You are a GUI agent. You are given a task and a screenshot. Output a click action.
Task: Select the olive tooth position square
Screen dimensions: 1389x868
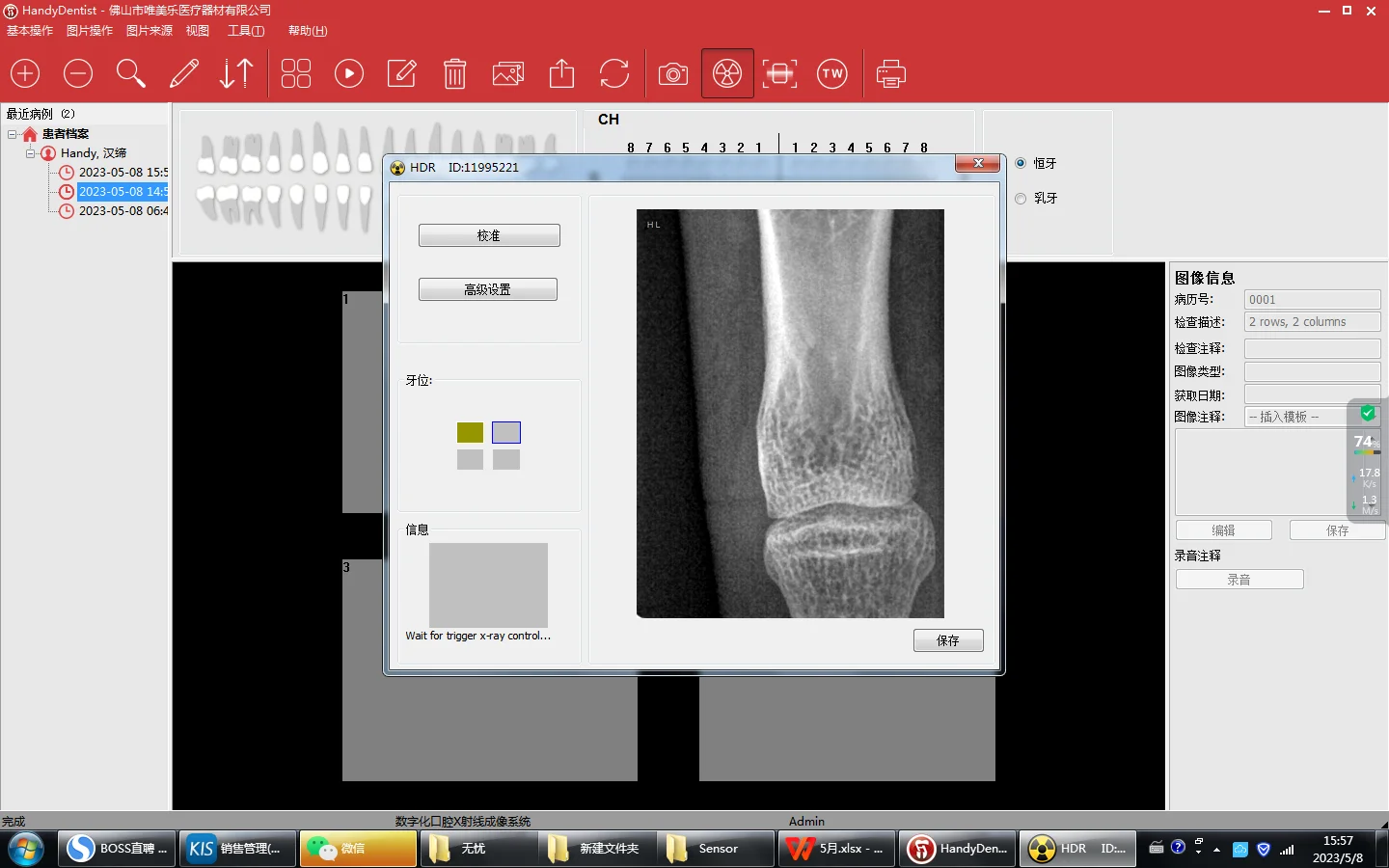470,432
